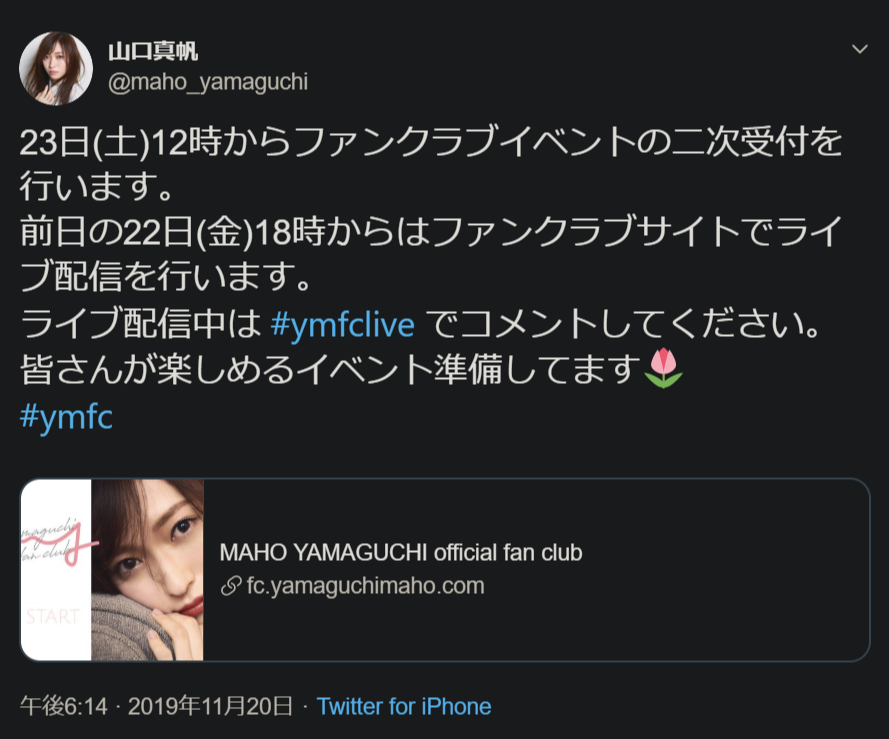Click the tweet line 皆さんが楽しめるイベント
The width and height of the screenshot is (889, 739).
352,369
